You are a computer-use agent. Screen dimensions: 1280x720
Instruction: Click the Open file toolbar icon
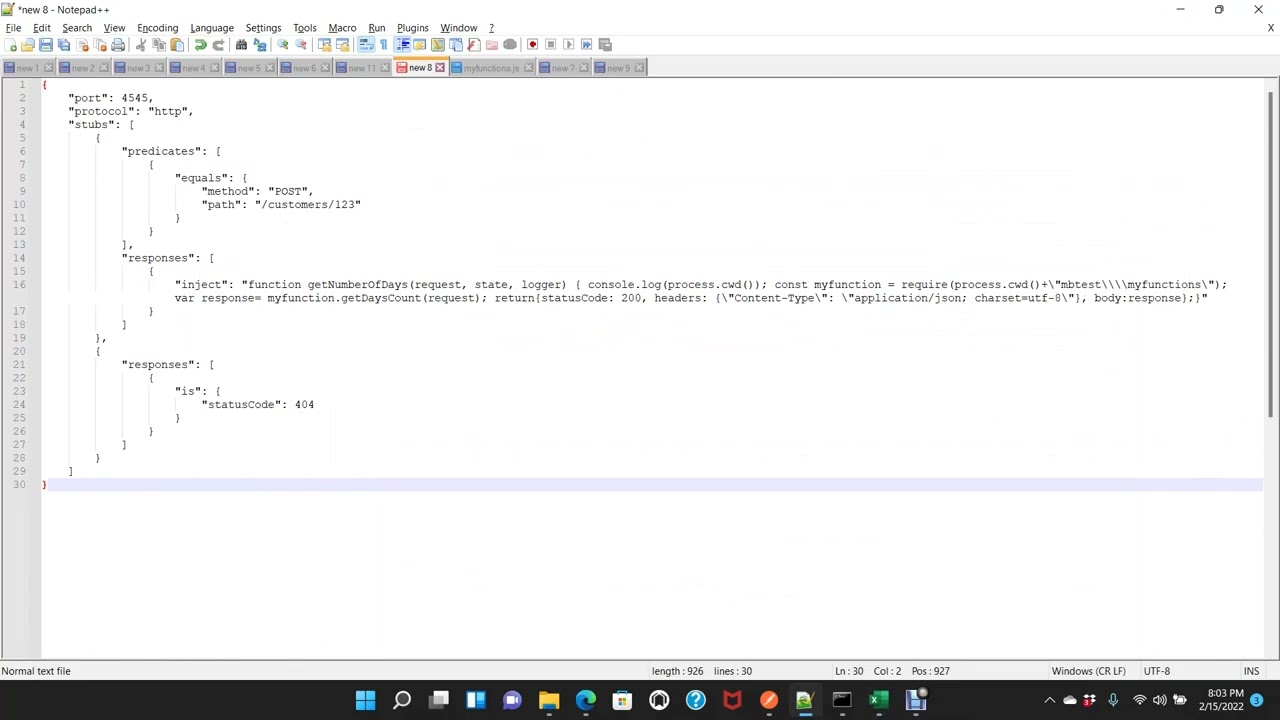(x=27, y=44)
